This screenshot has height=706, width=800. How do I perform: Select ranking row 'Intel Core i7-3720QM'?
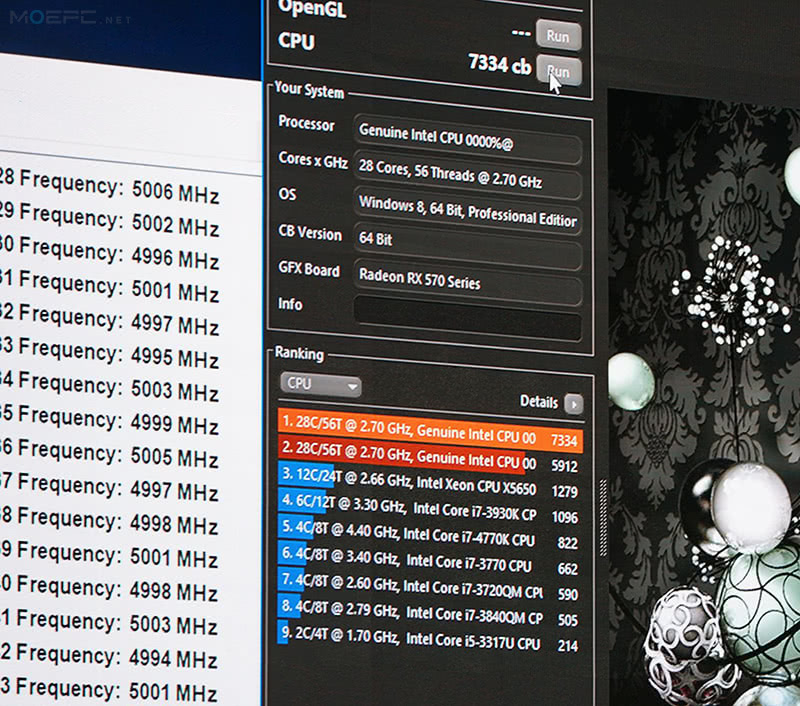tap(430, 586)
